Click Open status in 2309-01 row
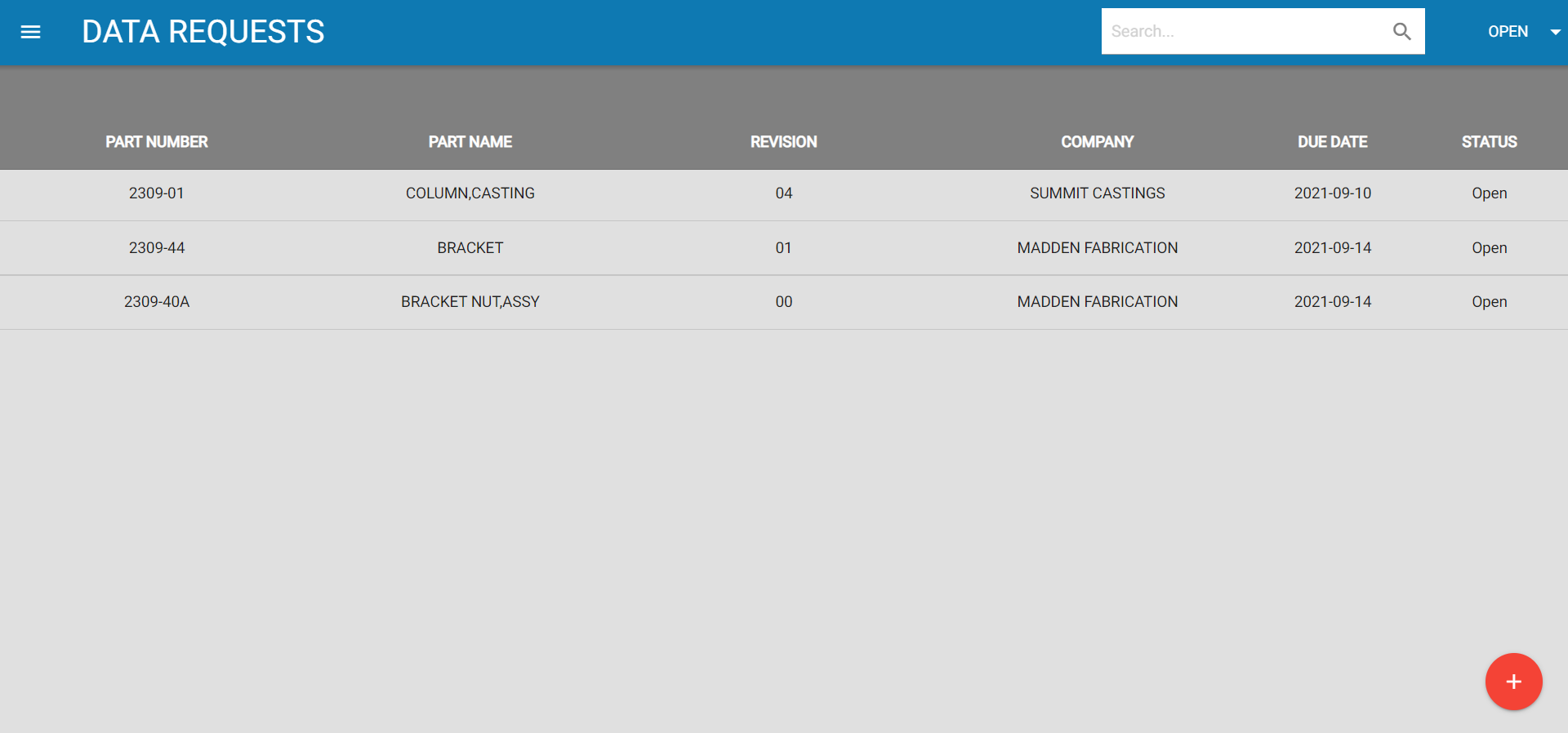This screenshot has width=1568, height=733. pyautogui.click(x=1490, y=193)
